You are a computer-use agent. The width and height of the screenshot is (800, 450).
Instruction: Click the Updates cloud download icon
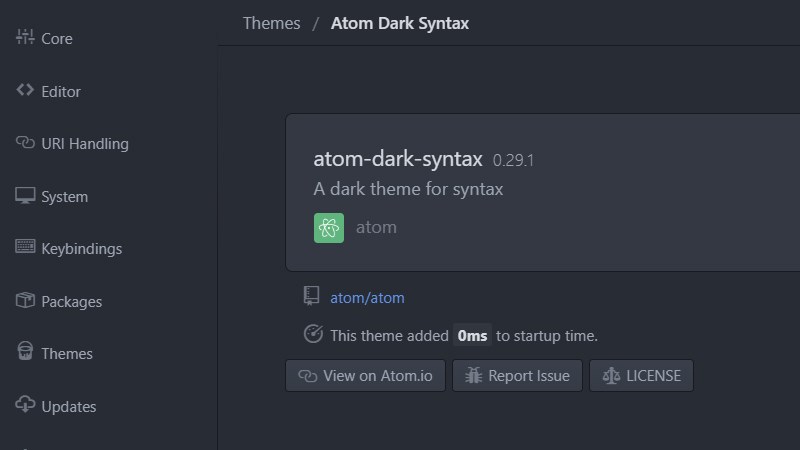[x=25, y=405]
